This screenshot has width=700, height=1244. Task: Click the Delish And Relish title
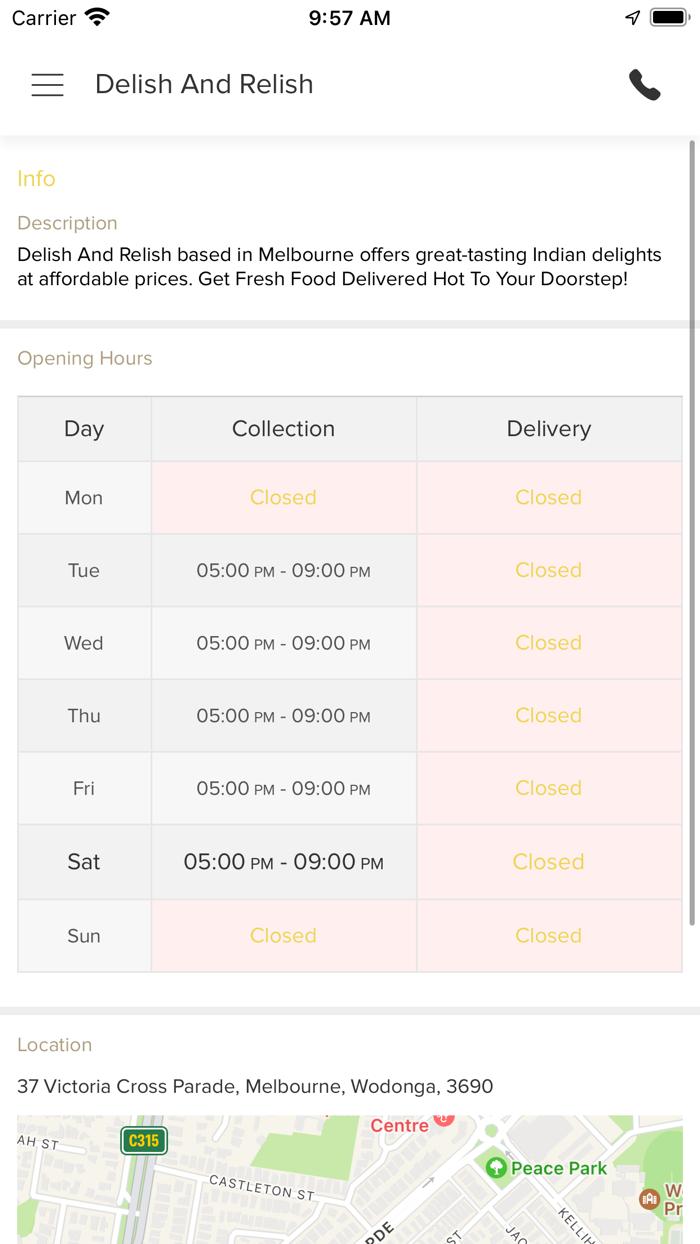click(x=204, y=85)
